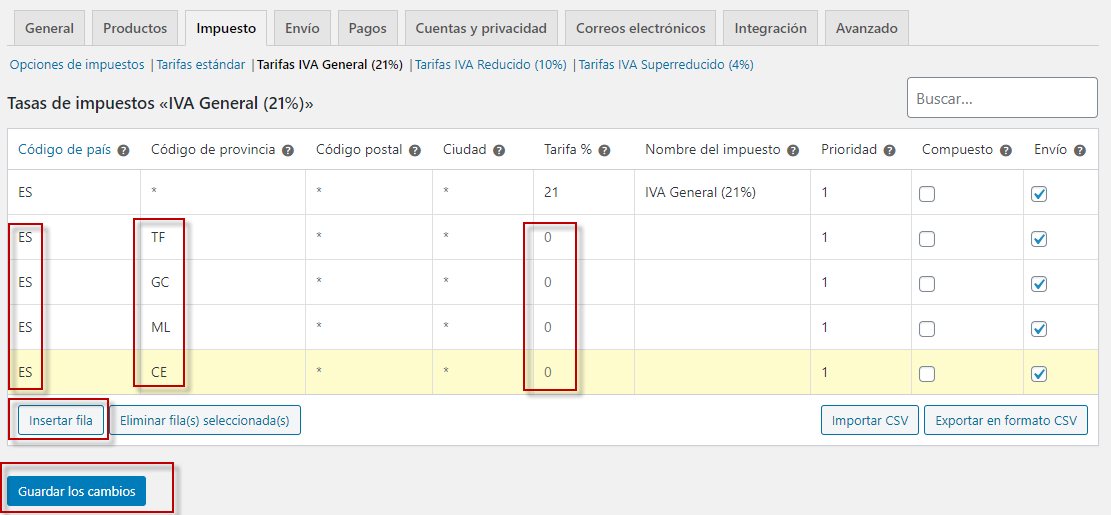The height and width of the screenshot is (515, 1111).
Task: Click the current Tarifas IVA General (21%) link
Action: [330, 64]
